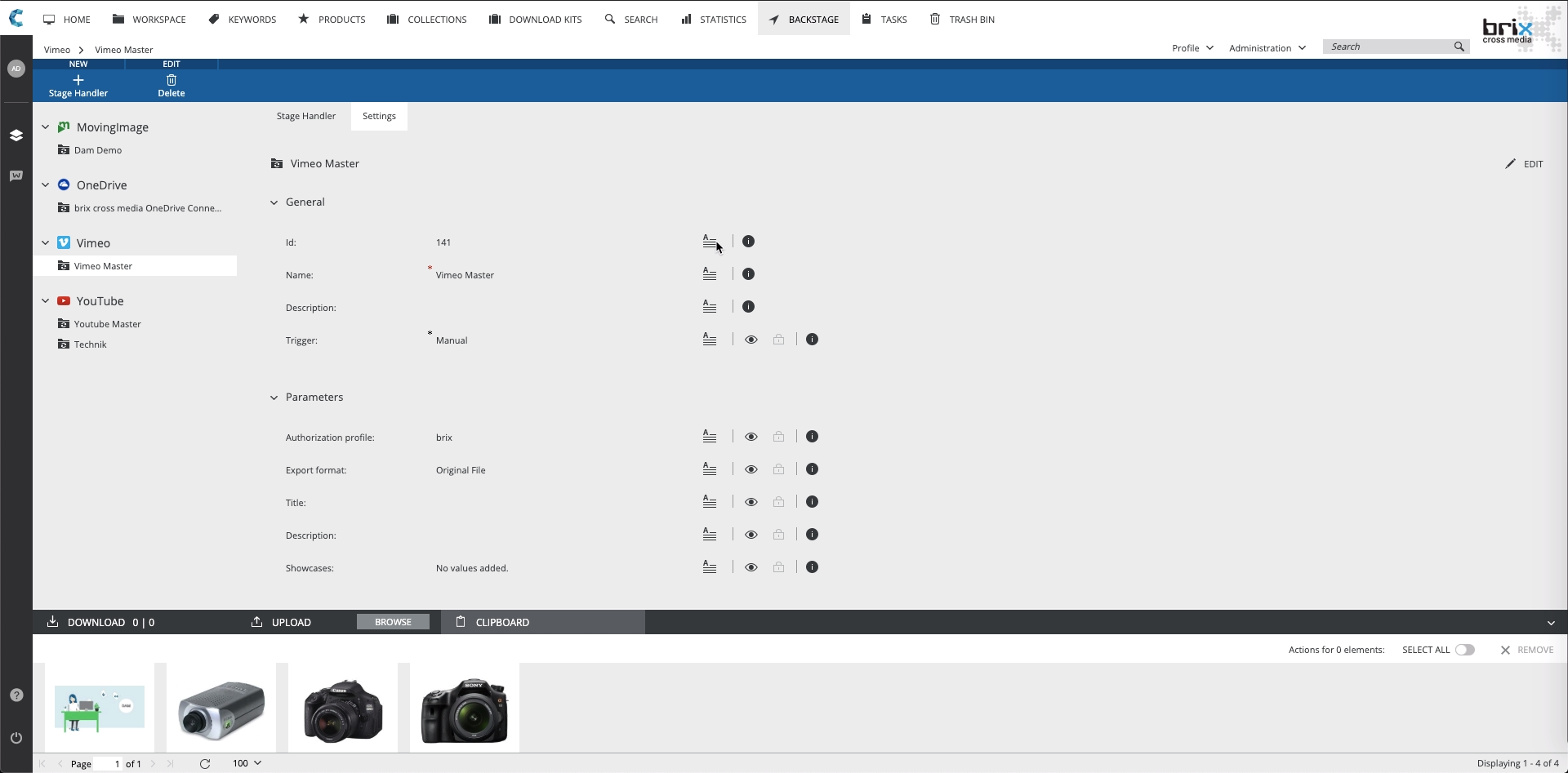Collapse the MovingImage tree node
Screen dimensions: 1568x773
click(x=46, y=127)
